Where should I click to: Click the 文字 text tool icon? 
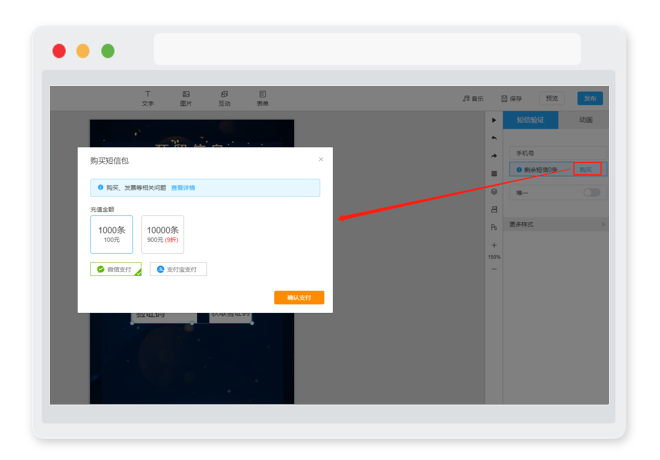tap(148, 94)
